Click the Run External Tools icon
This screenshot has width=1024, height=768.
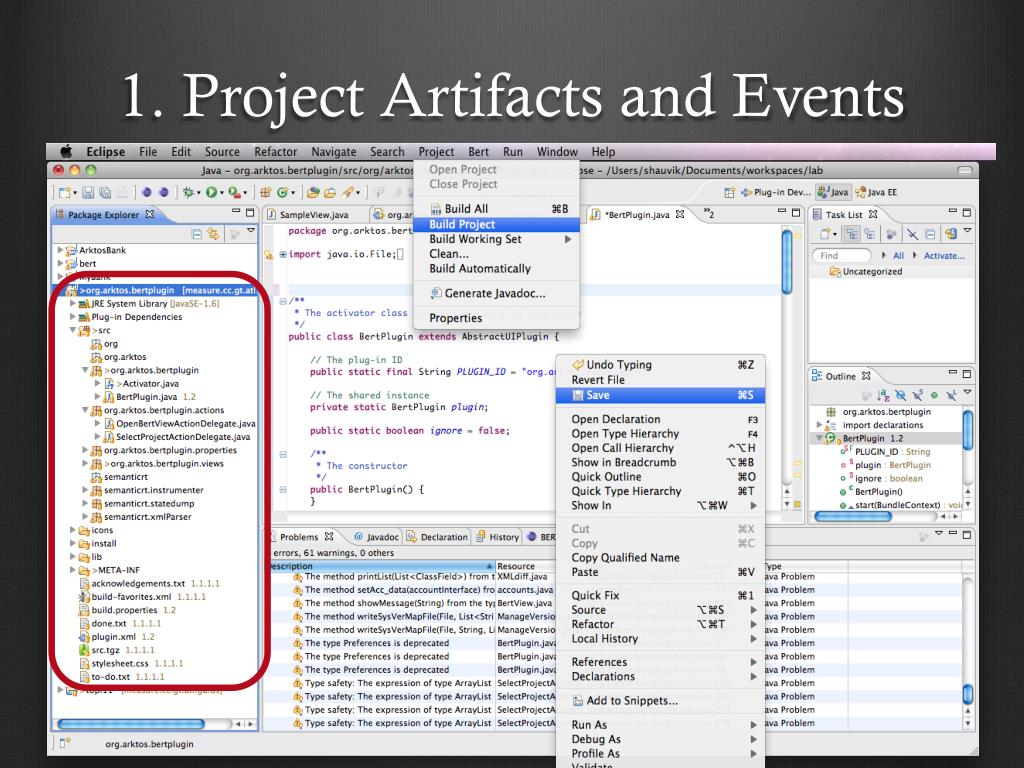point(234,193)
